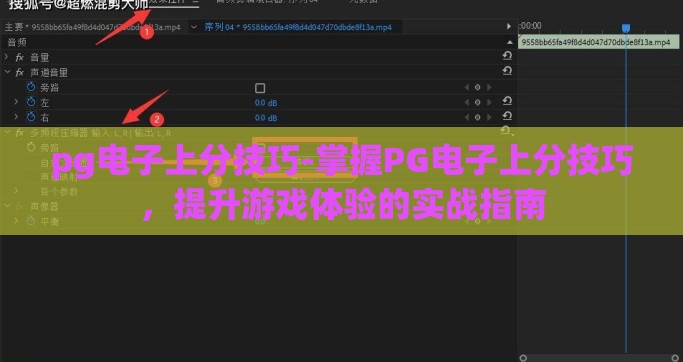
Task: Expand the 右 parameter
Action: [17, 117]
